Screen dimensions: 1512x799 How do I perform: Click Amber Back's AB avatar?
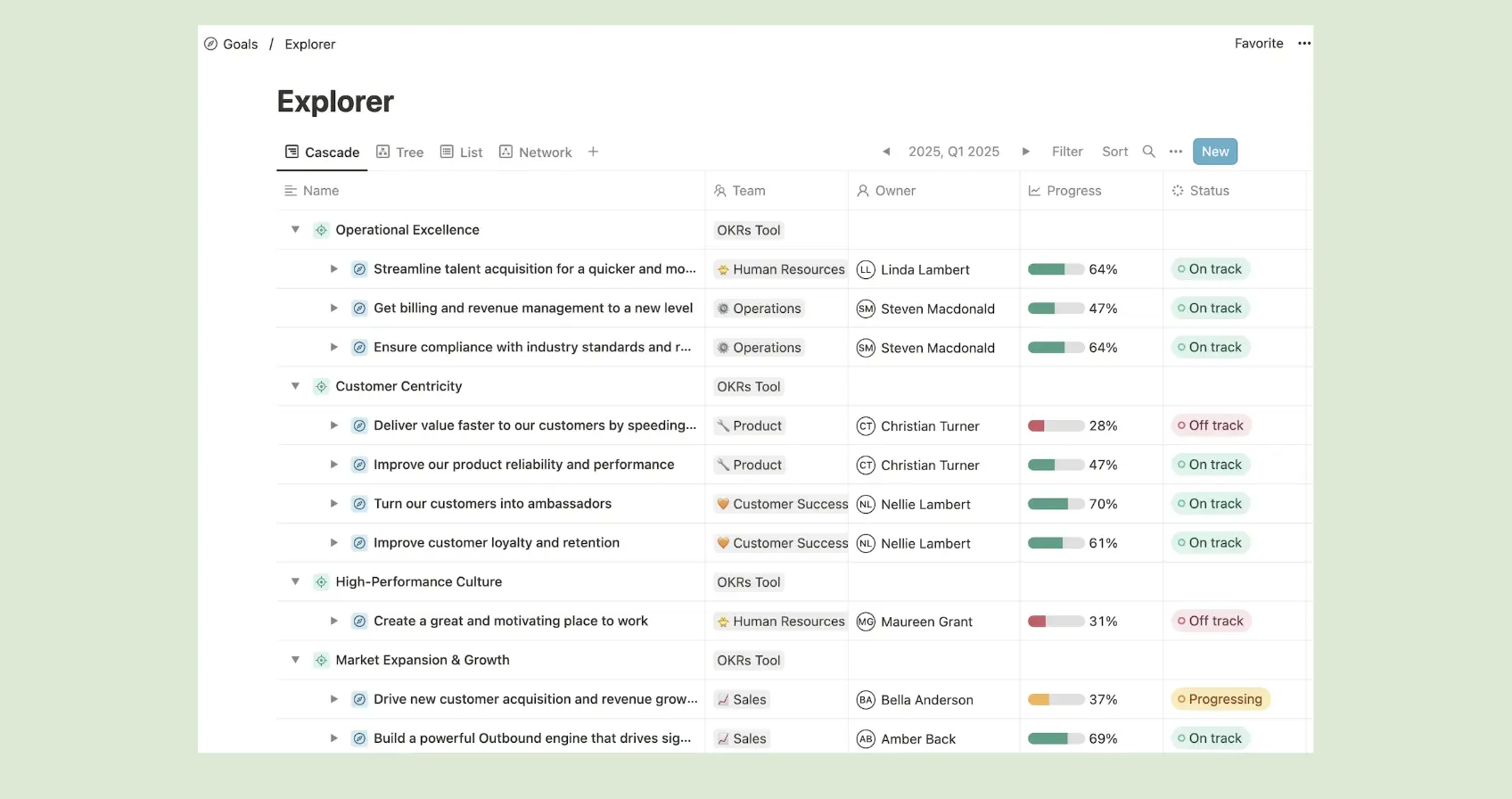(866, 738)
